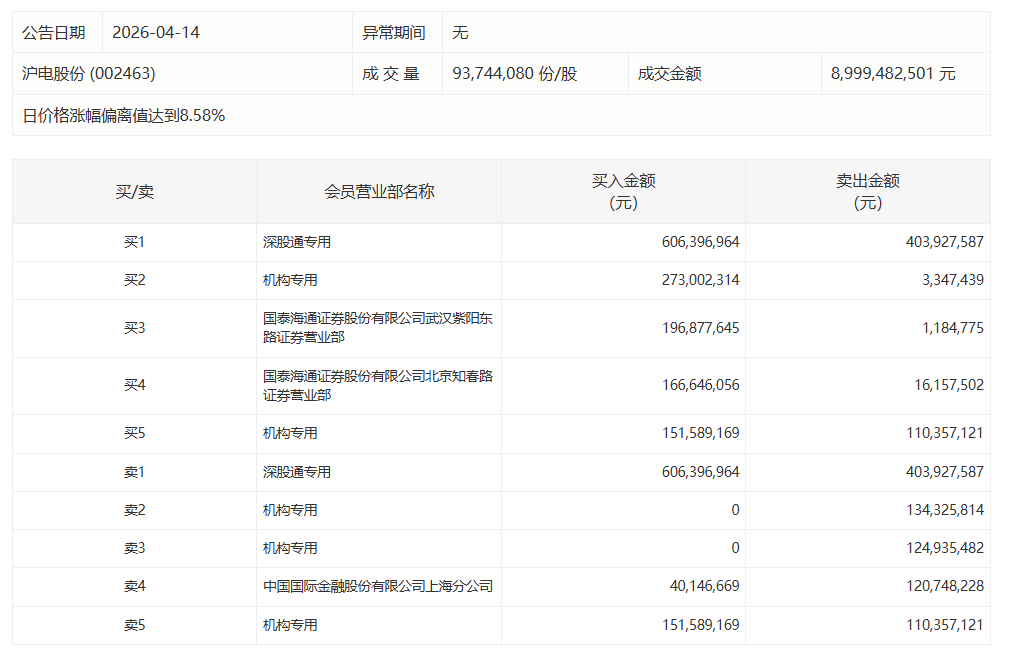The image size is (1010, 660).
Task: Click the 卖出金额 (元) column header
Action: 867,192
